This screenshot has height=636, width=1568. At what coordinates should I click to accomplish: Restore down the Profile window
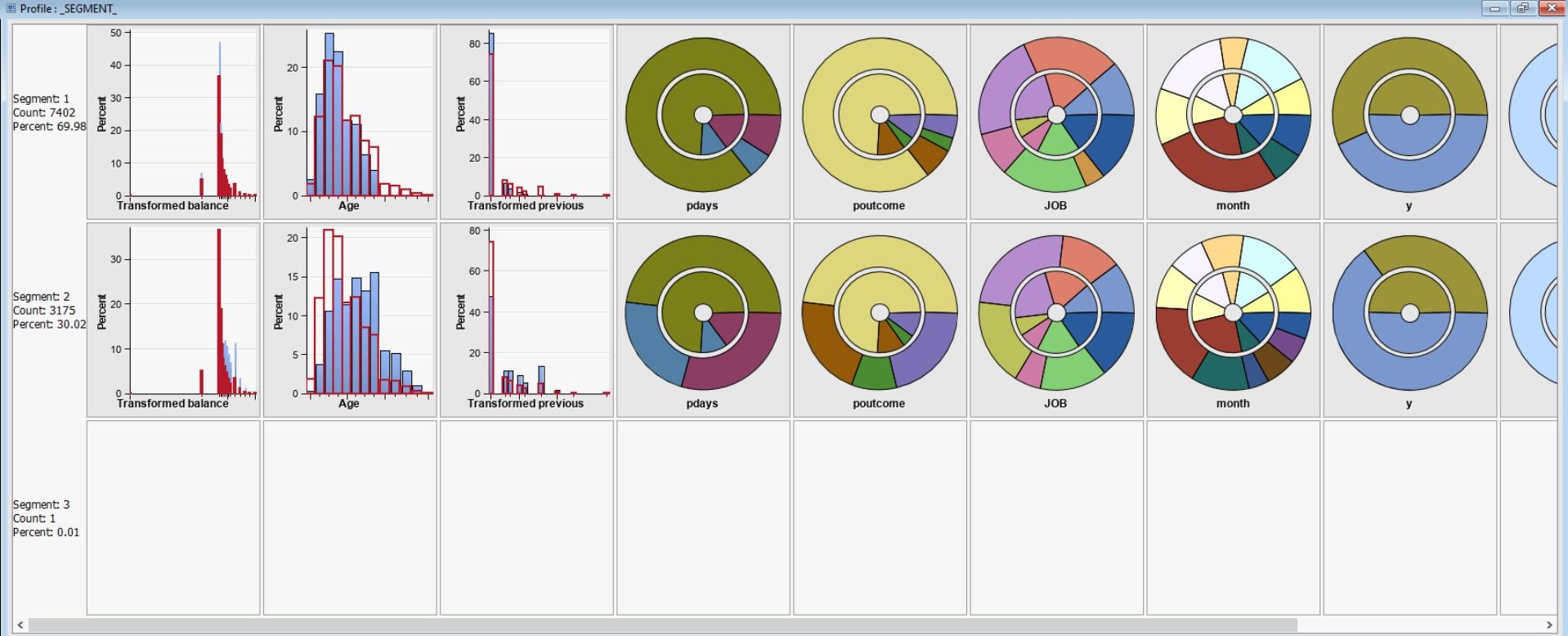[1522, 8]
